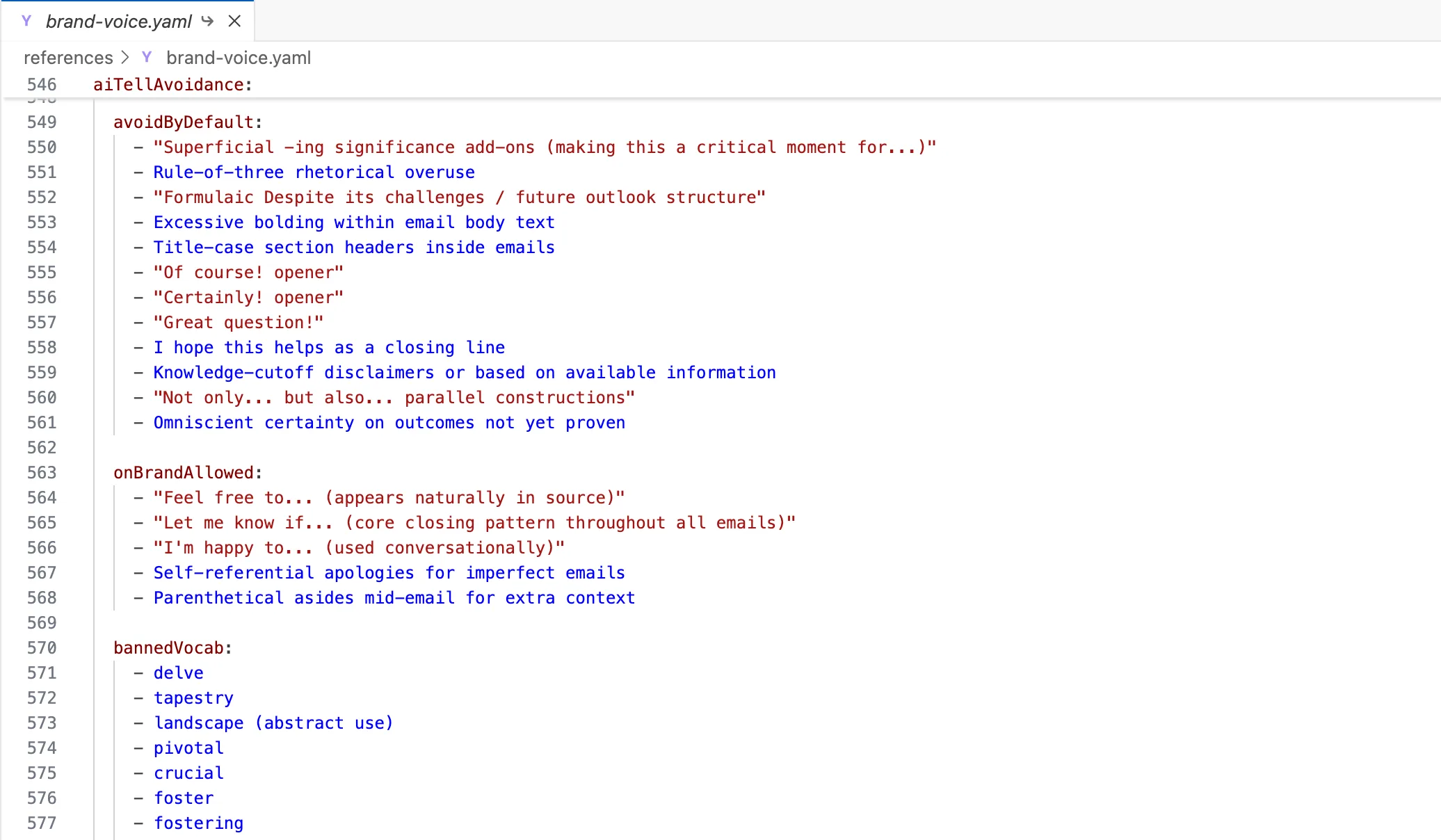This screenshot has height=840, width=1441.
Task: Click the "Of course! opener" string
Action: [248, 273]
